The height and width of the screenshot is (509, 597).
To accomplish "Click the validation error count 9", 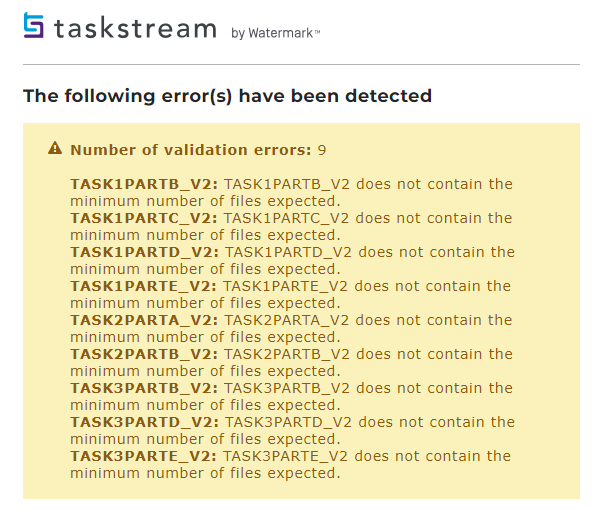I will [x=322, y=150].
